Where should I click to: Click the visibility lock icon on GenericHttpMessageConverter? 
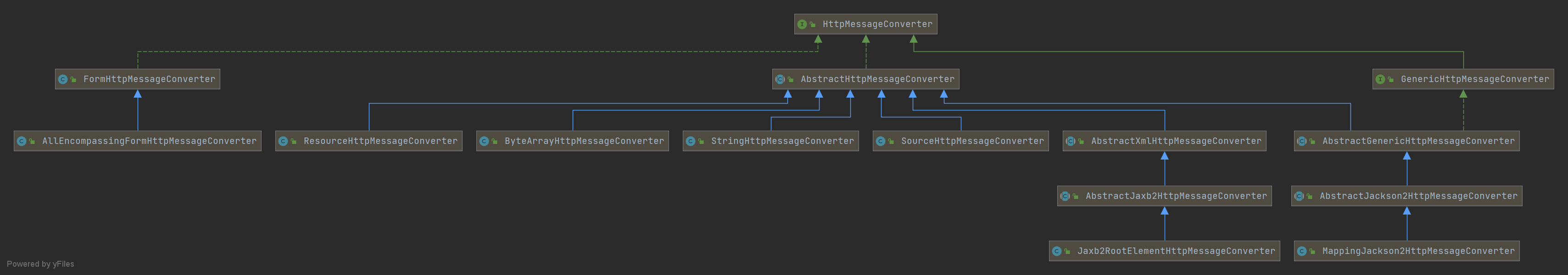click(x=1391, y=79)
